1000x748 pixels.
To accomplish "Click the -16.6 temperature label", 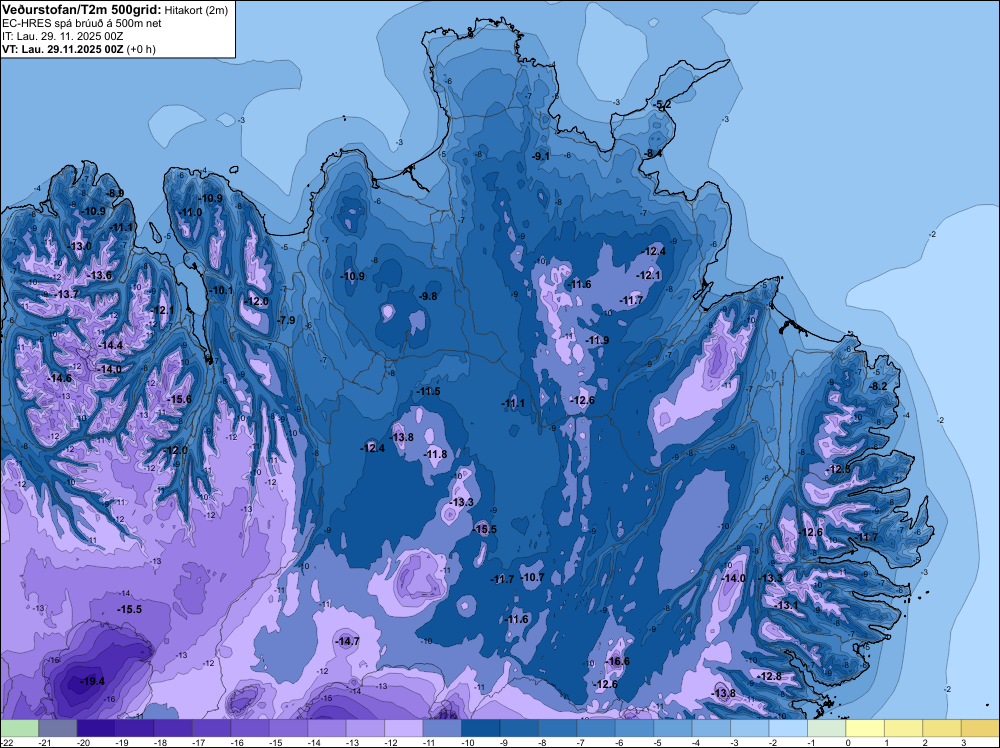I will click(x=617, y=661).
